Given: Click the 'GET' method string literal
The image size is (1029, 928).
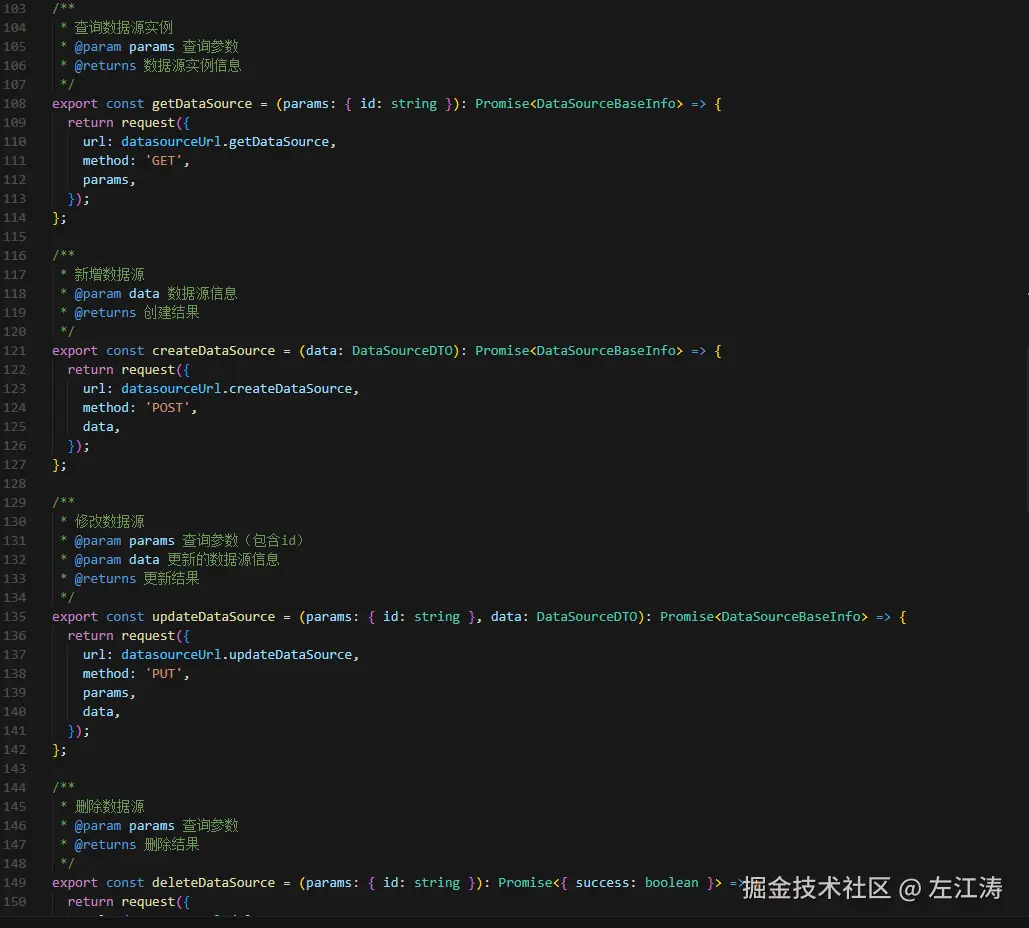Looking at the screenshot, I should 164,160.
